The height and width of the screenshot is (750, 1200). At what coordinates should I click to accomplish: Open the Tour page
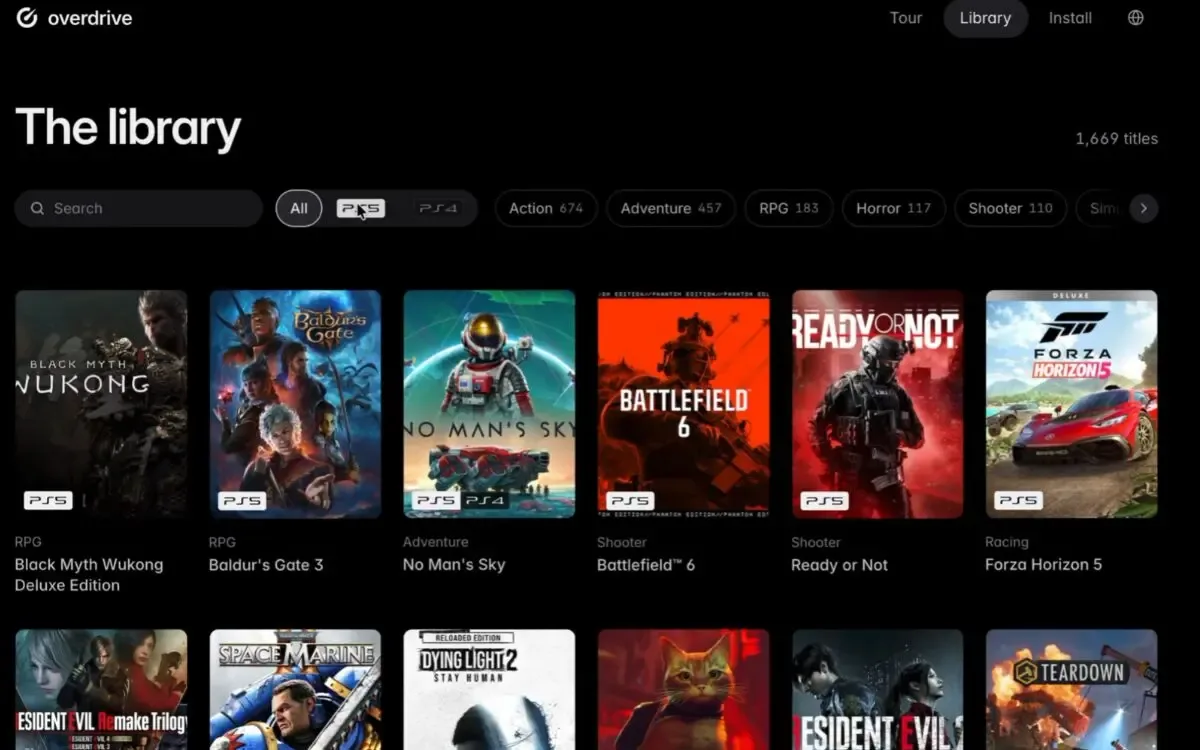906,18
